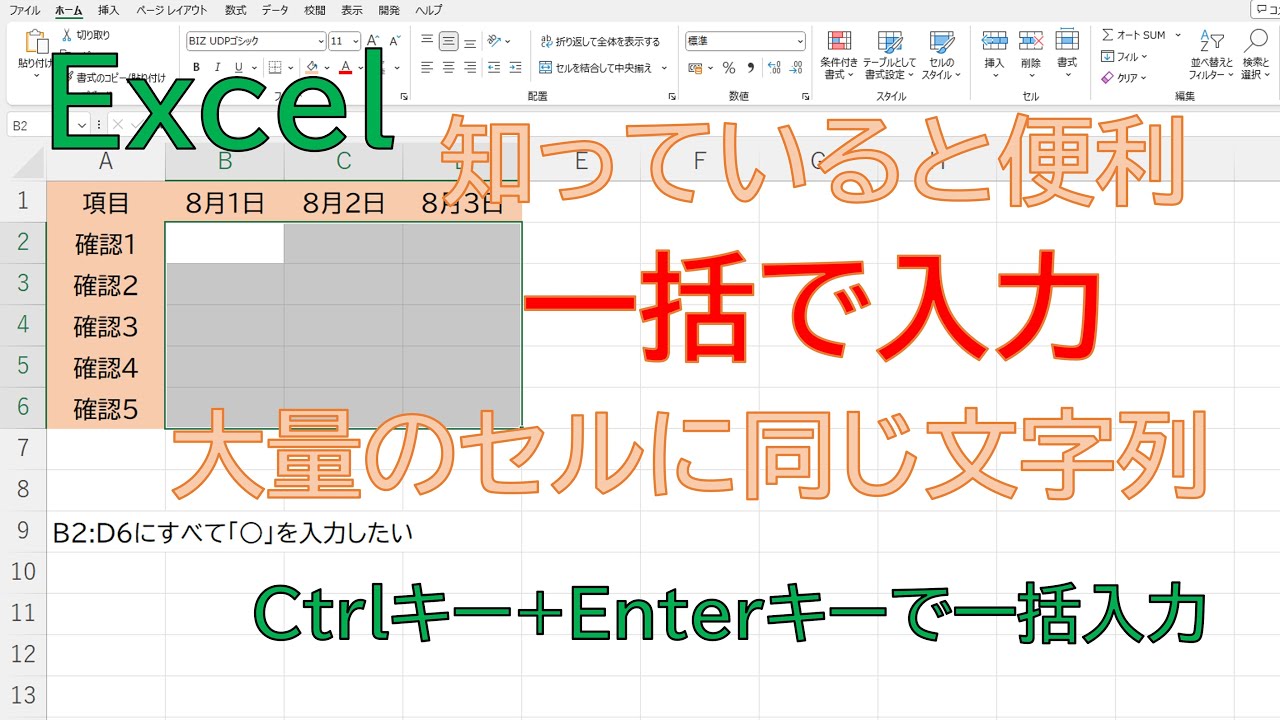Click the red Font Color A icon
This screenshot has height=720, width=1280.
pos(345,67)
